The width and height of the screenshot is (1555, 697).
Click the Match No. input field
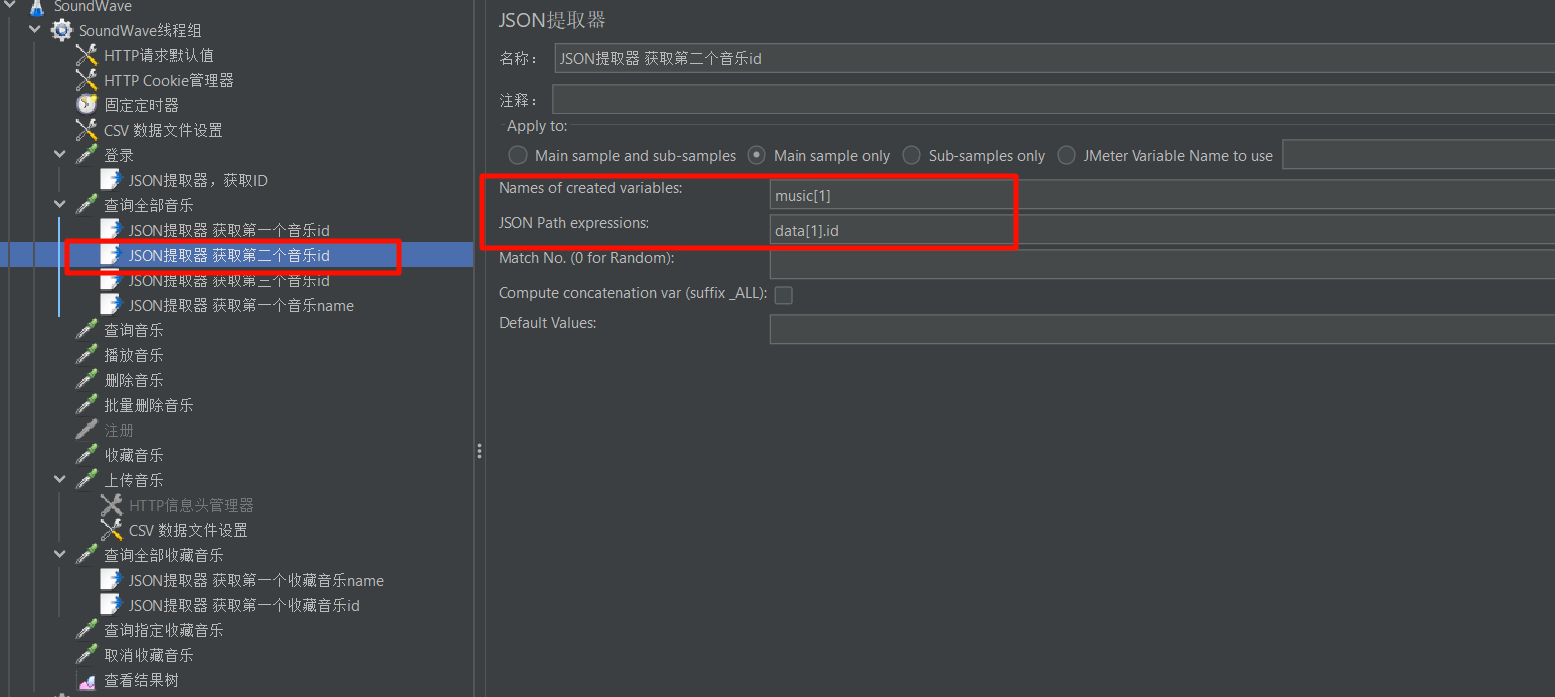pyautogui.click(x=1162, y=264)
